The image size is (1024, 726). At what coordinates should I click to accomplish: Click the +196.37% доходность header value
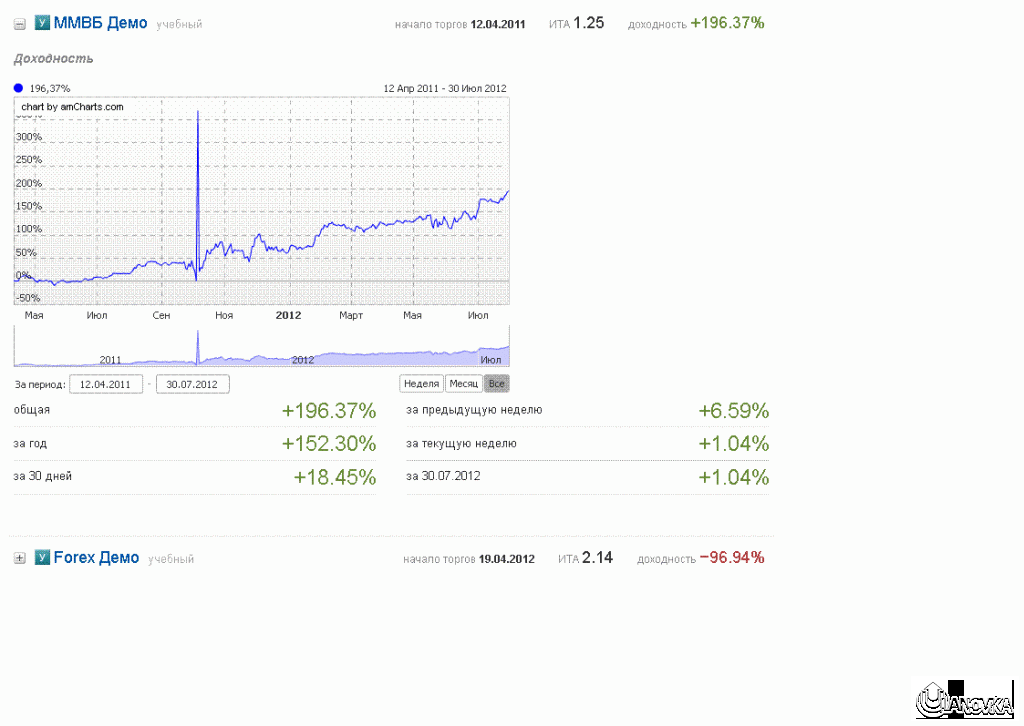[x=727, y=23]
